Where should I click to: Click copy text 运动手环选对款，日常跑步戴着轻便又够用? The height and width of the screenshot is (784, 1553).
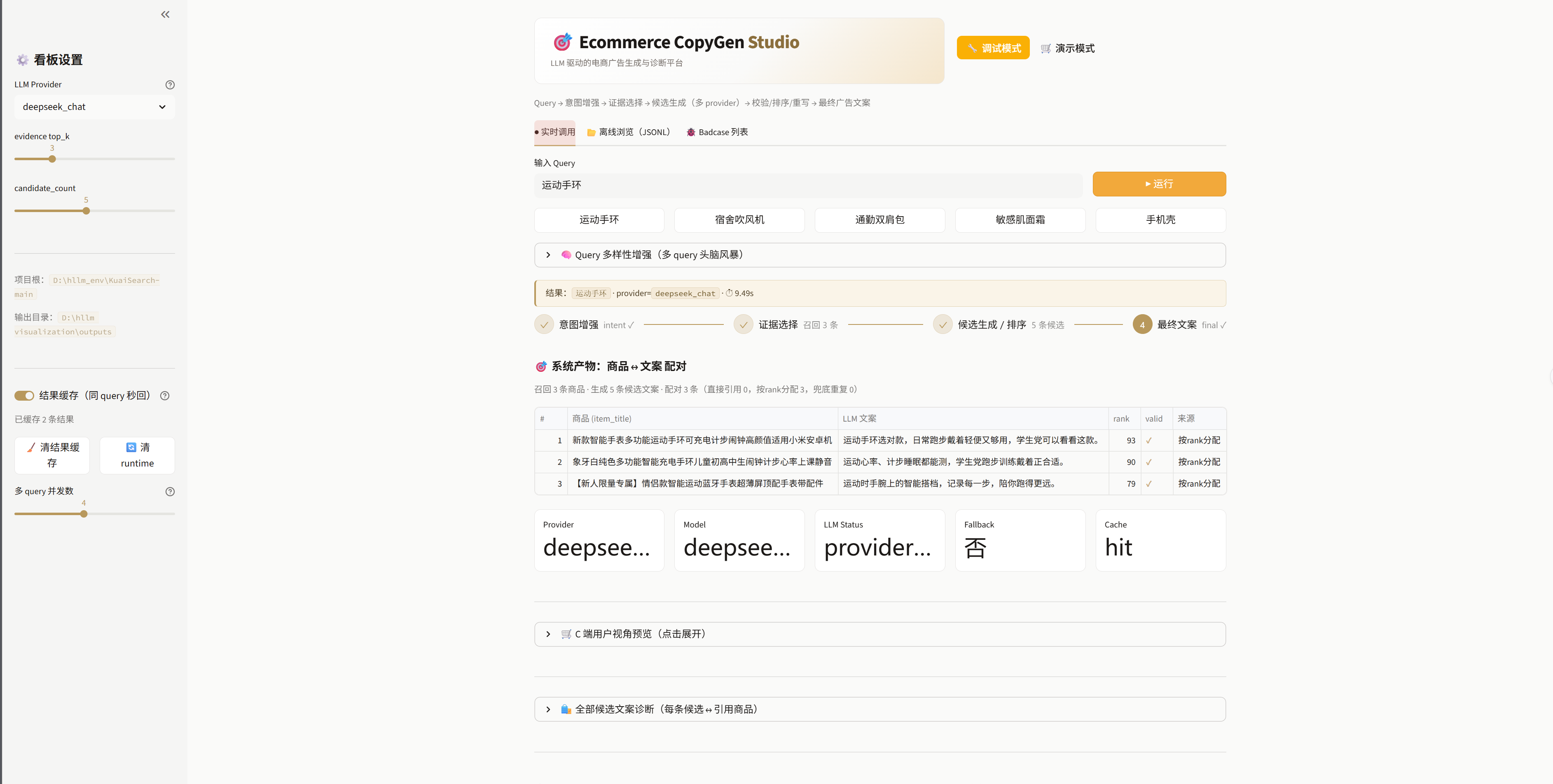[x=973, y=441]
